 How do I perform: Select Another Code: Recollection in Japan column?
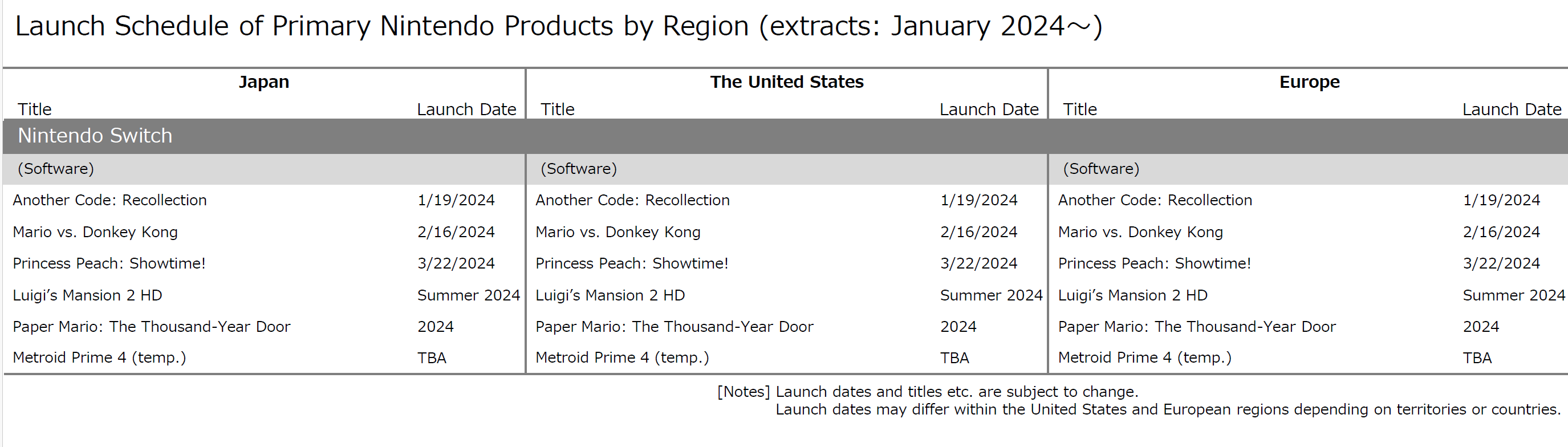pyautogui.click(x=109, y=200)
